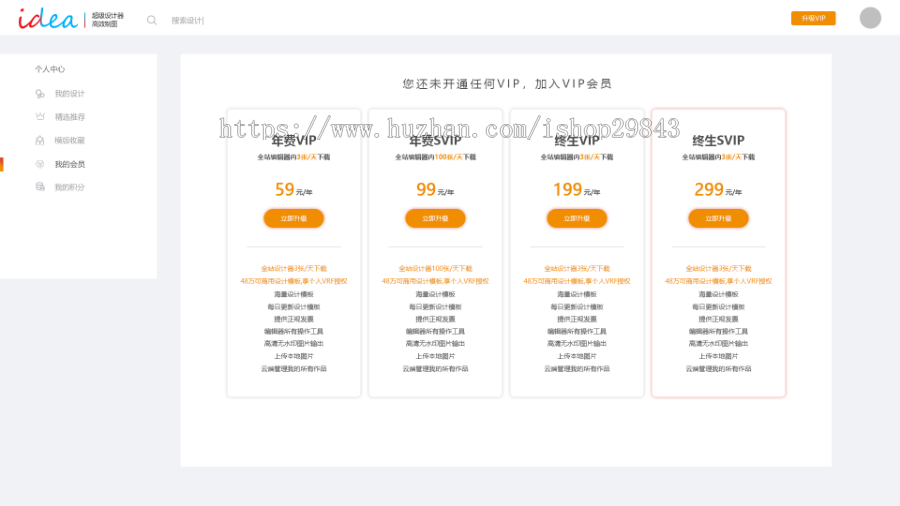Open 精选推荐 in the sidebar
This screenshot has width=900, height=506.
[x=69, y=117]
